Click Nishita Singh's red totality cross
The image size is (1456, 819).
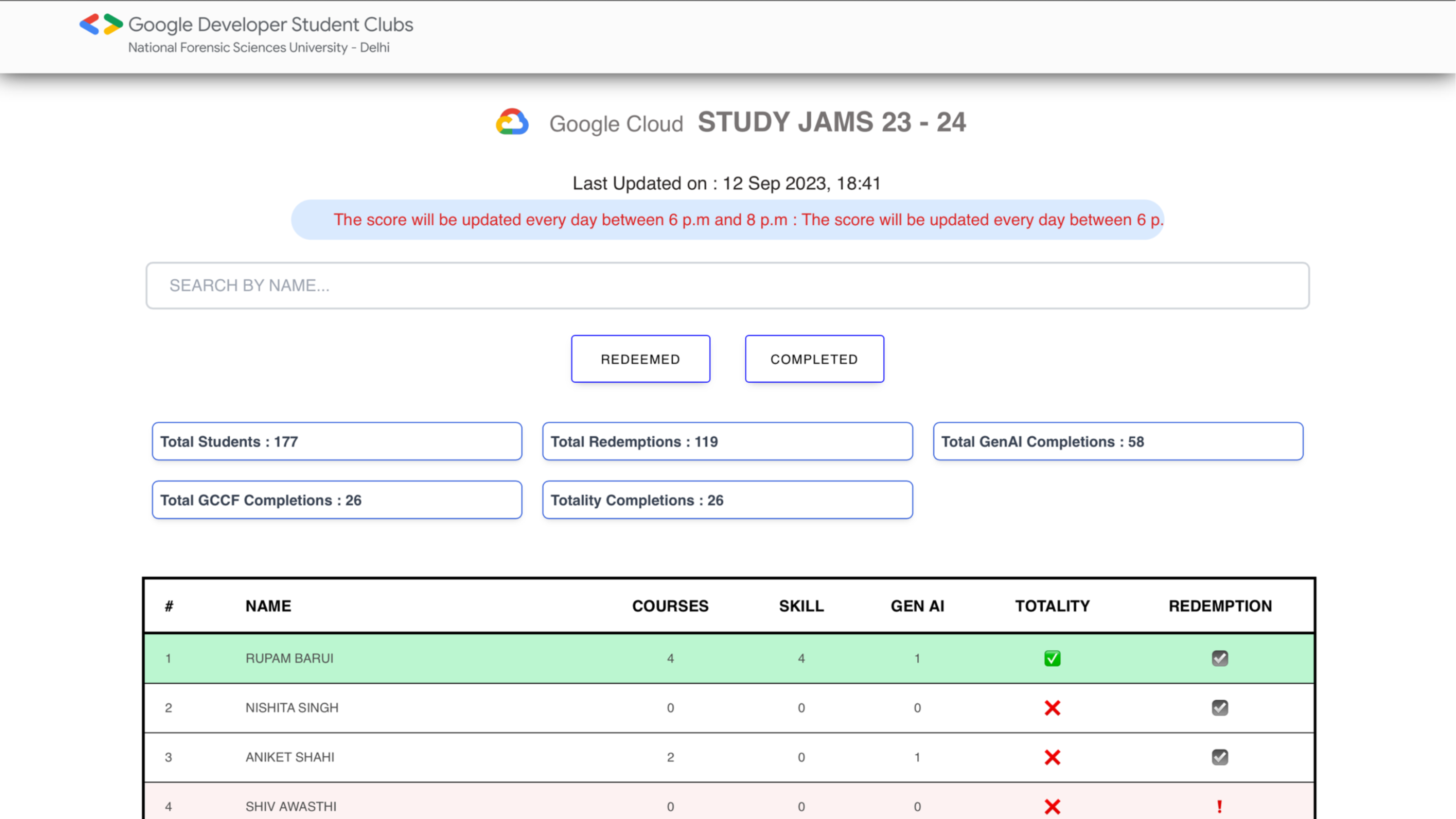[x=1052, y=708]
